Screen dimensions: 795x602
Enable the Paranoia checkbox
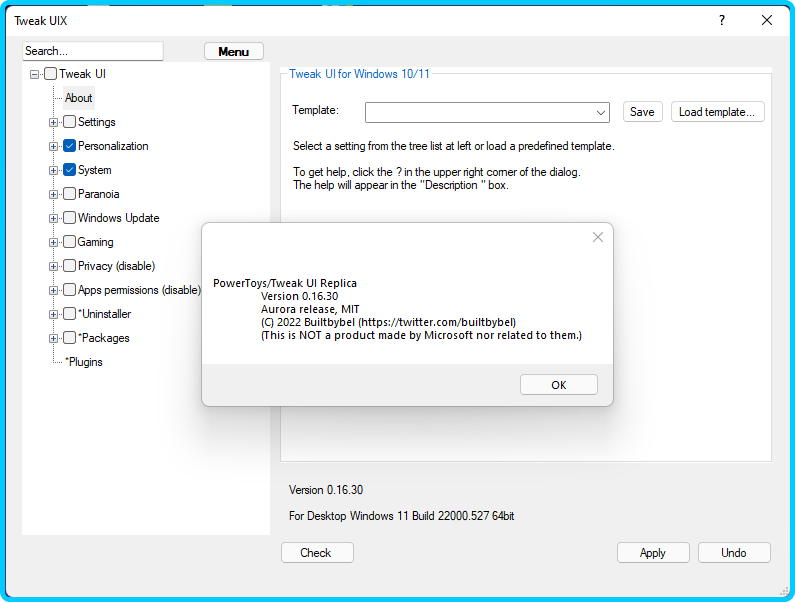pos(69,194)
